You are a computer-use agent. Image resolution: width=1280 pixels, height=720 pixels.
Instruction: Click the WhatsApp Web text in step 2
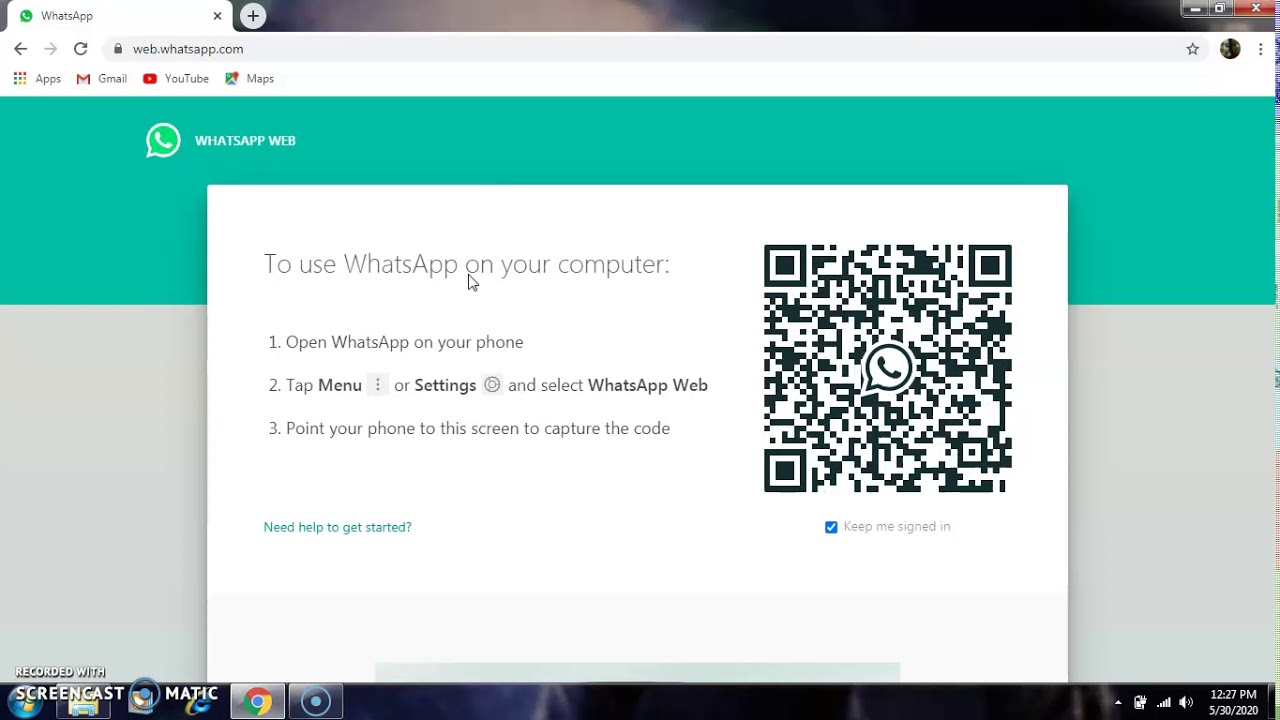click(x=648, y=385)
